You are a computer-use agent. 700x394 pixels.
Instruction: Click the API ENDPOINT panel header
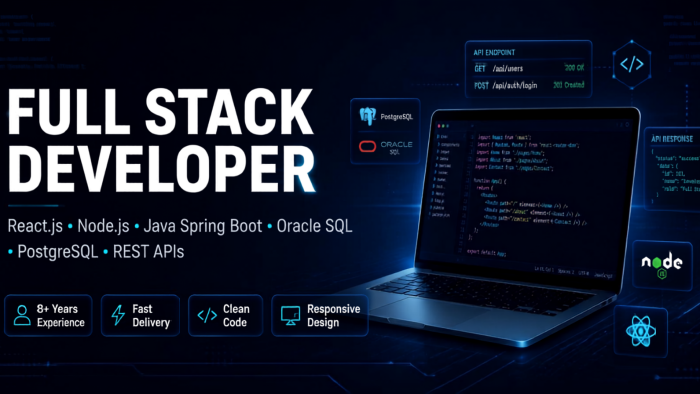click(x=494, y=52)
